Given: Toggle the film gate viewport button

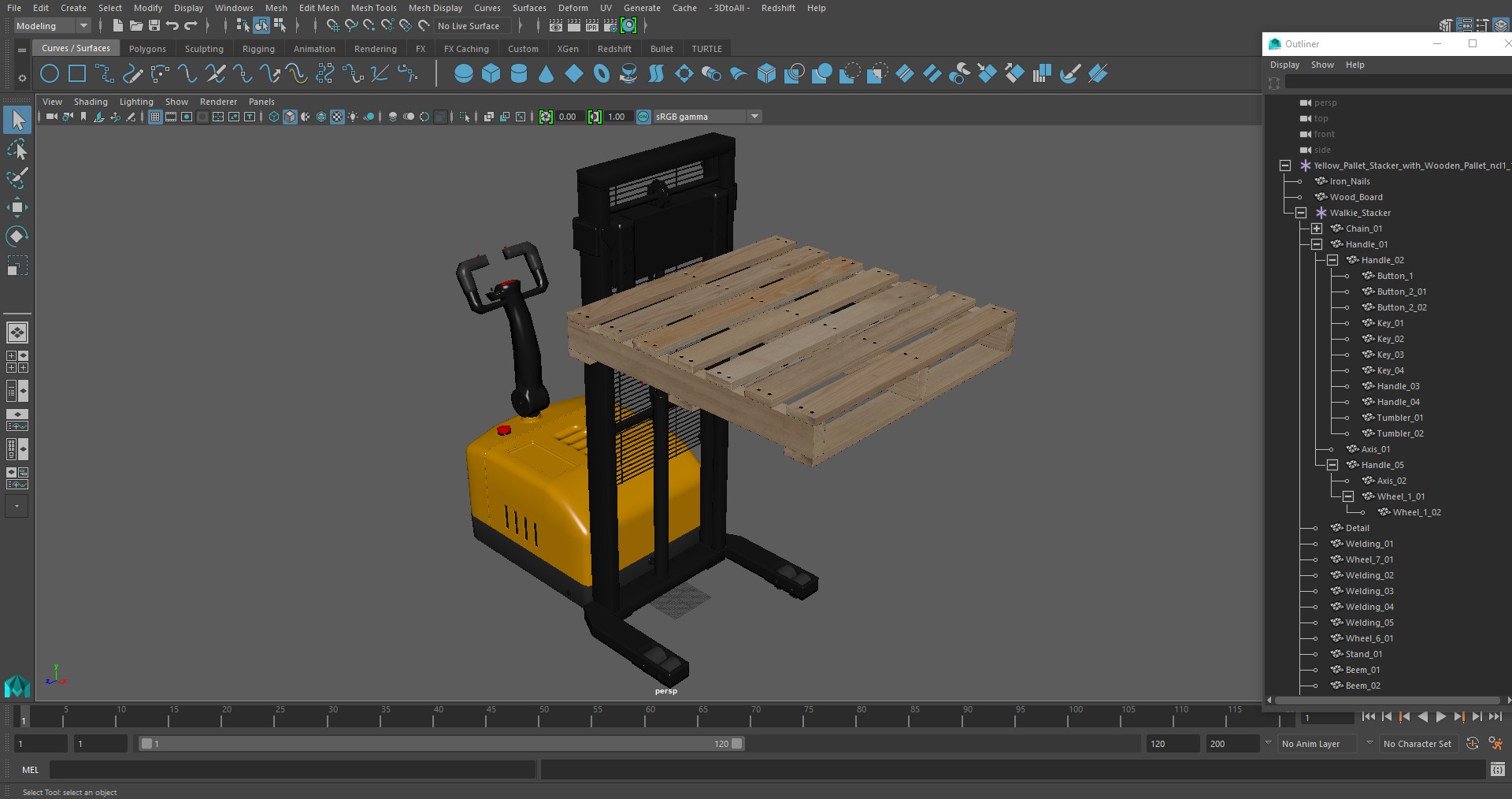Looking at the screenshot, I should 171,117.
